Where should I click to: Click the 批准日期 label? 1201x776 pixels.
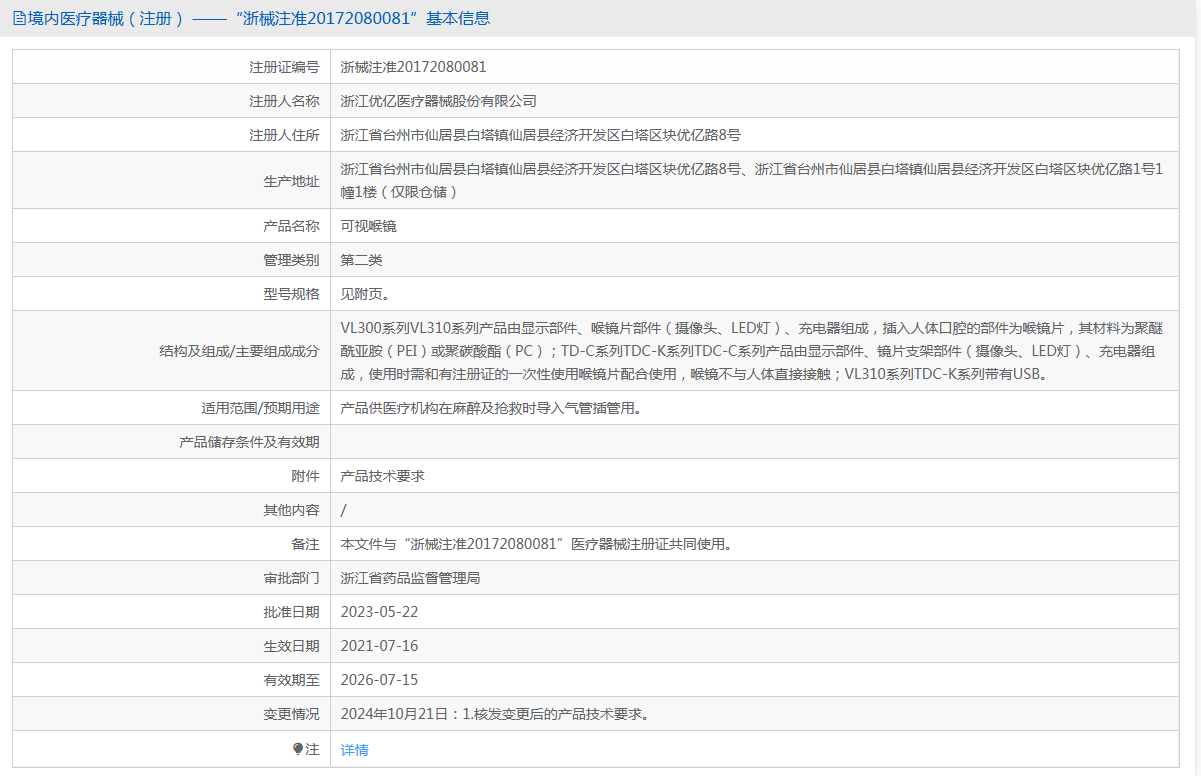coord(292,612)
